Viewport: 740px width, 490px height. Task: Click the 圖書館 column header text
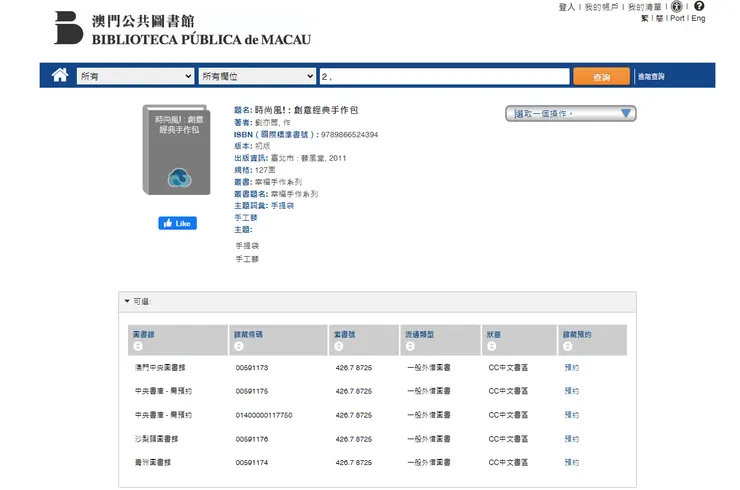(x=143, y=335)
